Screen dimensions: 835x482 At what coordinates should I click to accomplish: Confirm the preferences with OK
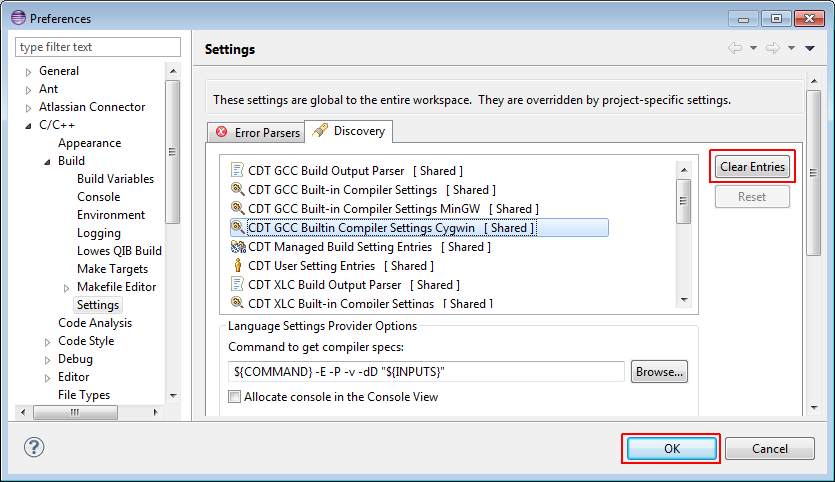672,448
